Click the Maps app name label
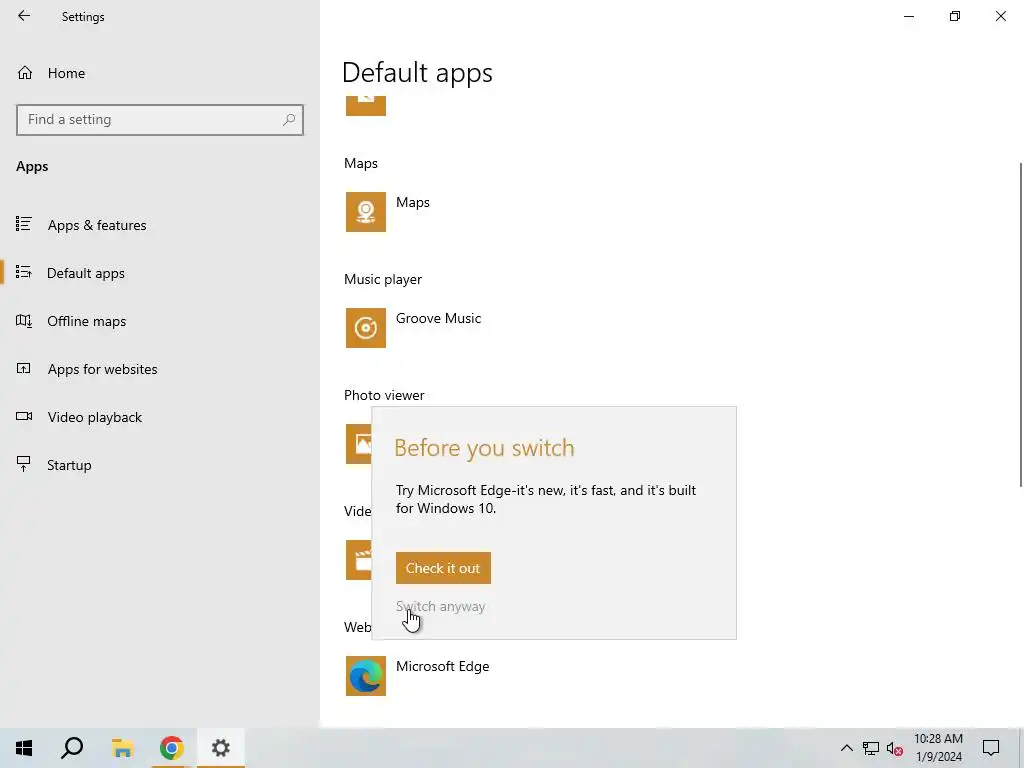 coord(413,202)
